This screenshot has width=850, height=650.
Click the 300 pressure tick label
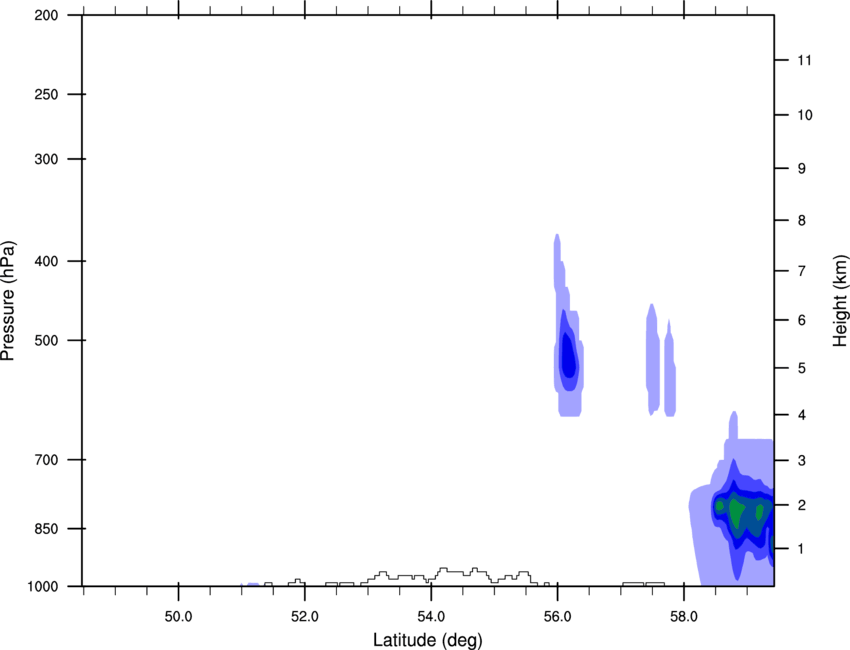point(46,159)
